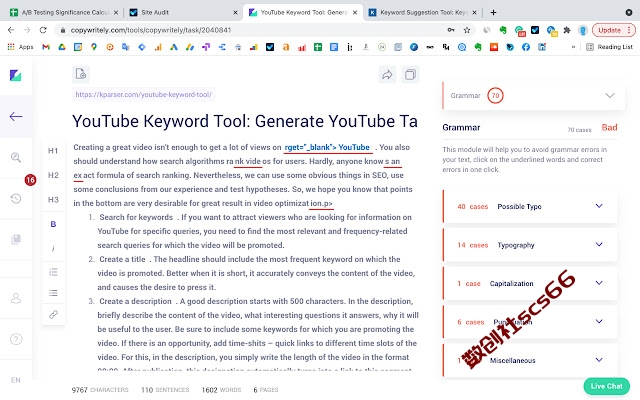Open Google Drive bookmark

pyautogui.click(x=62, y=47)
